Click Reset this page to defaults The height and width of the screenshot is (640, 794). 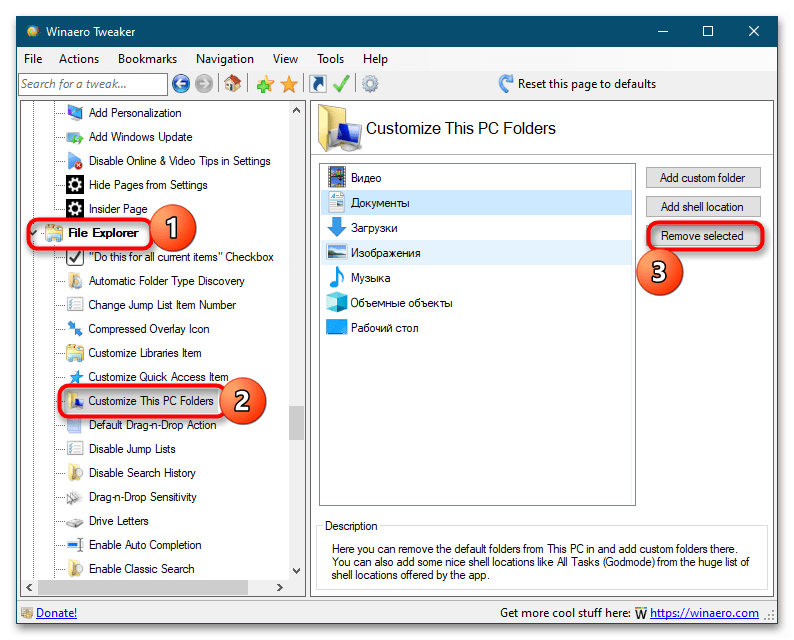[585, 84]
